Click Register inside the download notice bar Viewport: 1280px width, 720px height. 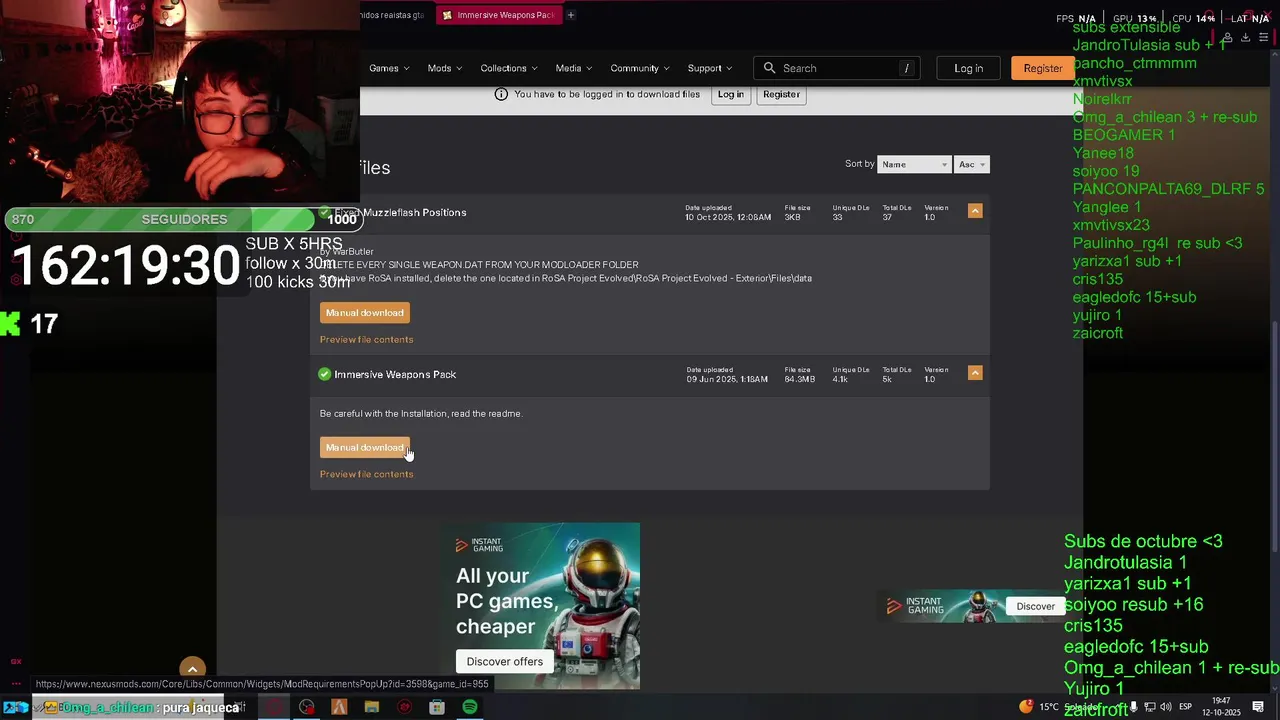tap(781, 94)
